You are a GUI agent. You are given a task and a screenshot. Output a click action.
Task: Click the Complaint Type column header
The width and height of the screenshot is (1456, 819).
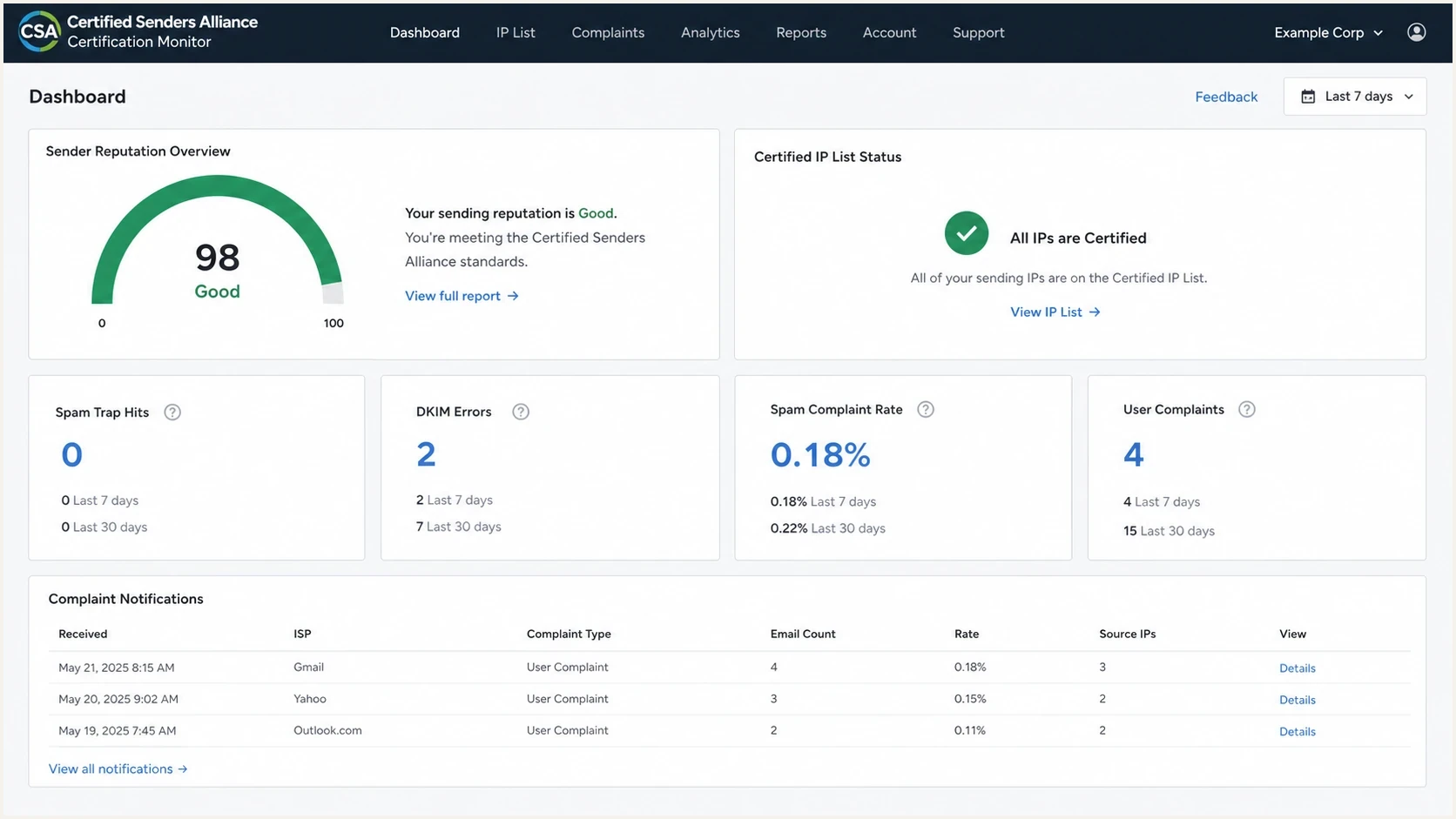click(569, 634)
